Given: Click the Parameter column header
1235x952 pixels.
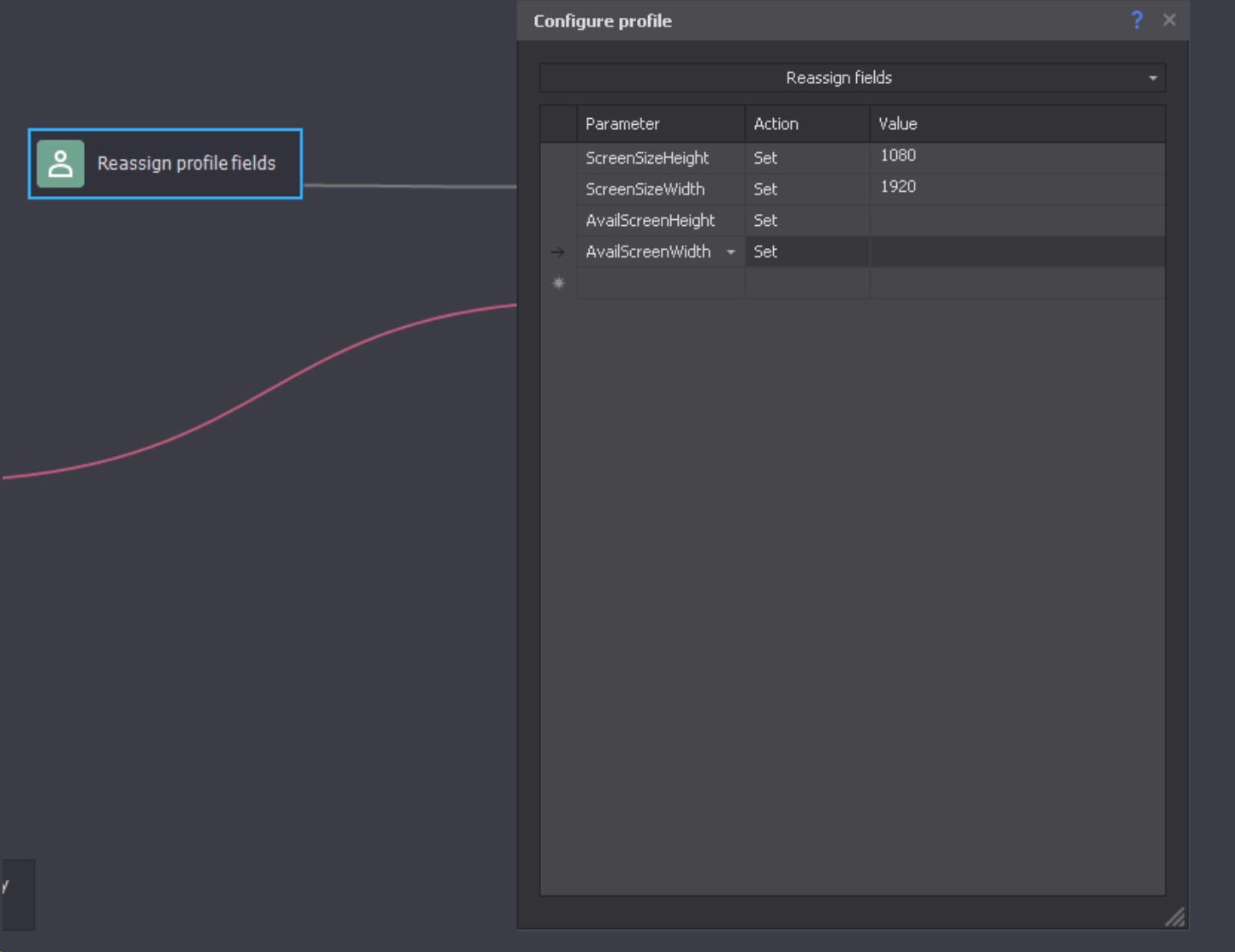Looking at the screenshot, I should pos(661,124).
